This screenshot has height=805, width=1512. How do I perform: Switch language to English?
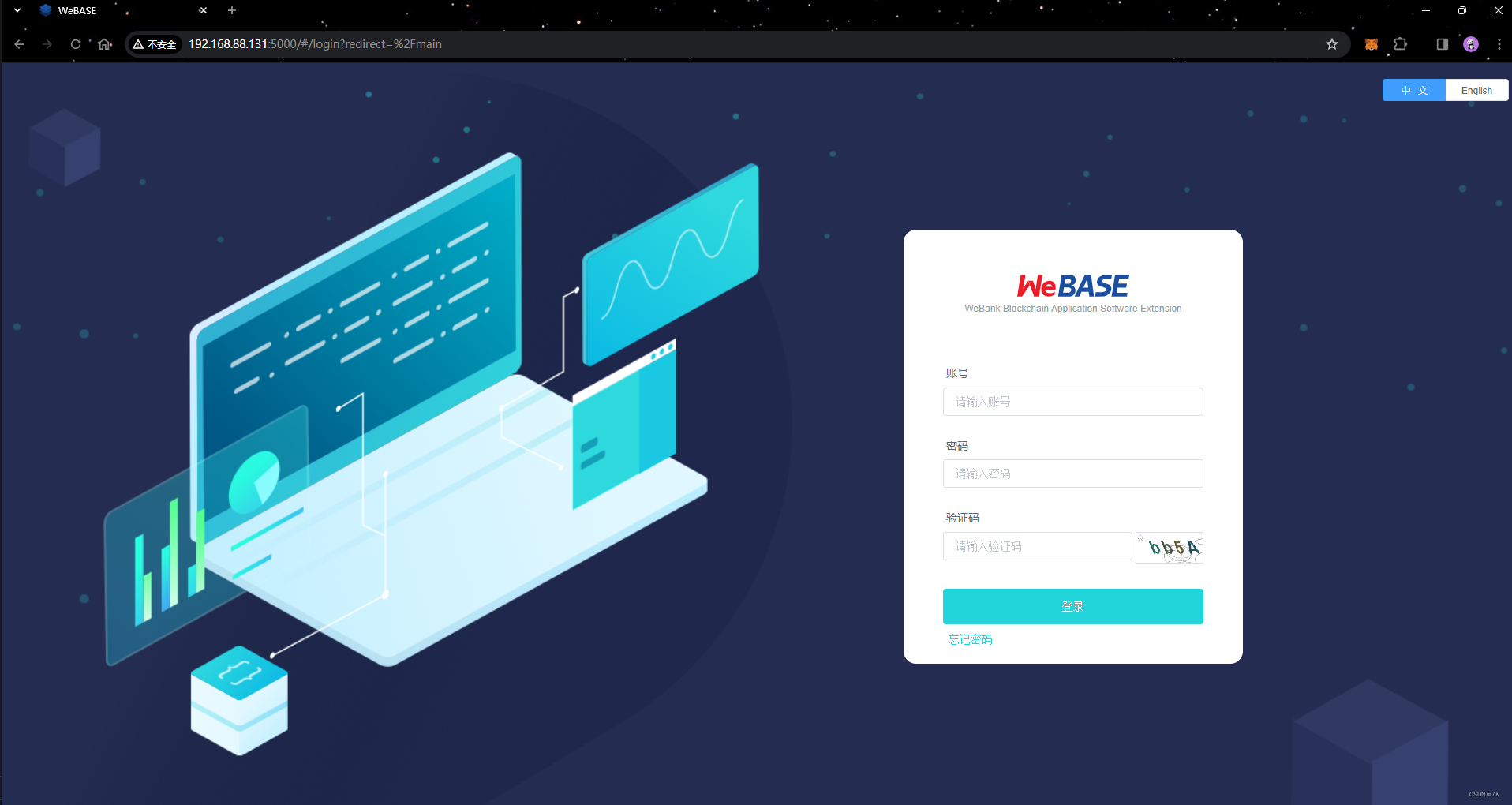click(1476, 90)
